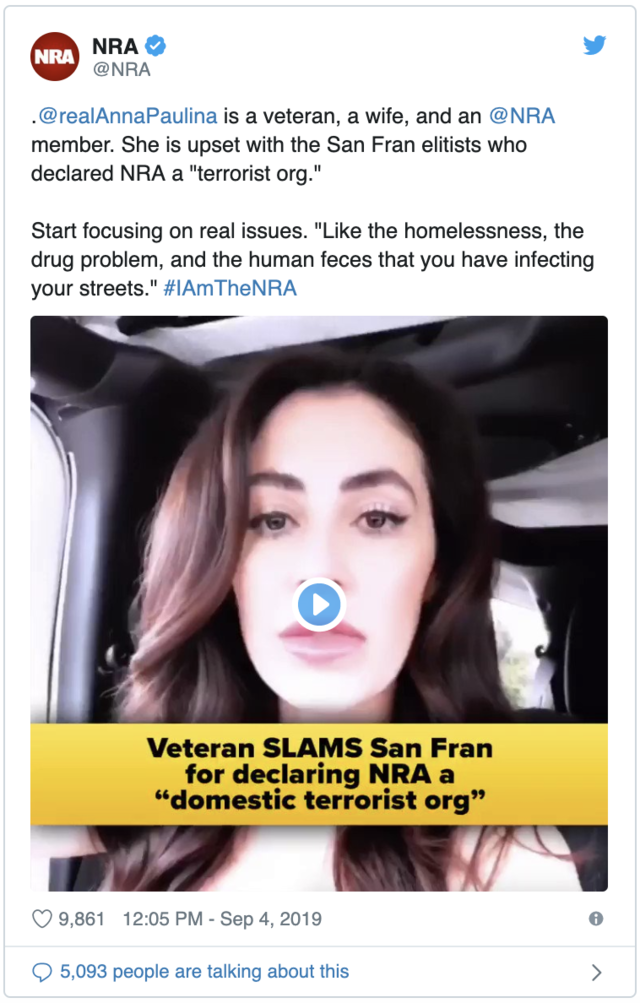
Task: Expand the conversation with the right chevron
Action: pos(597,972)
